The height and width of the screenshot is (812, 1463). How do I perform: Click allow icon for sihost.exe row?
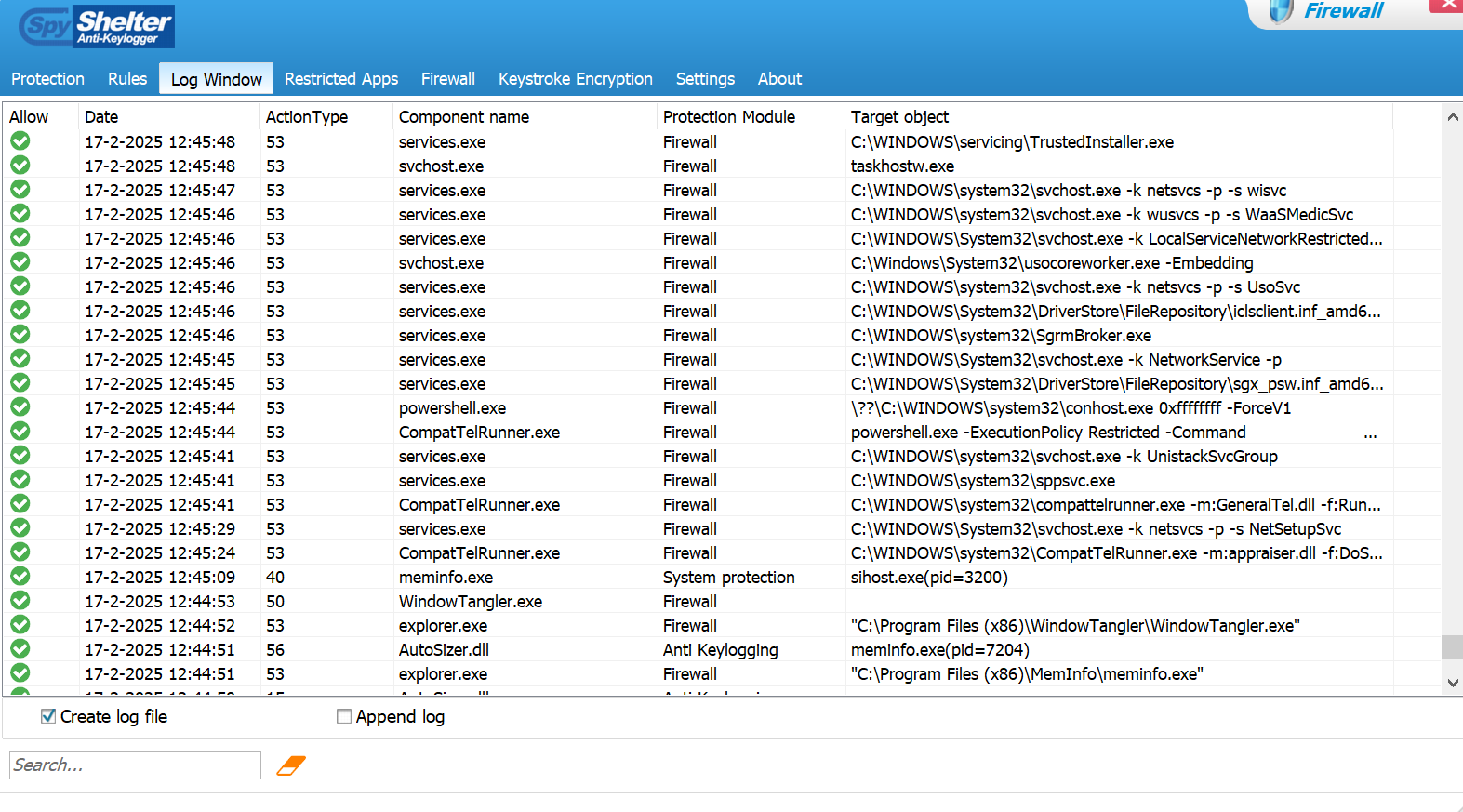coord(20,577)
